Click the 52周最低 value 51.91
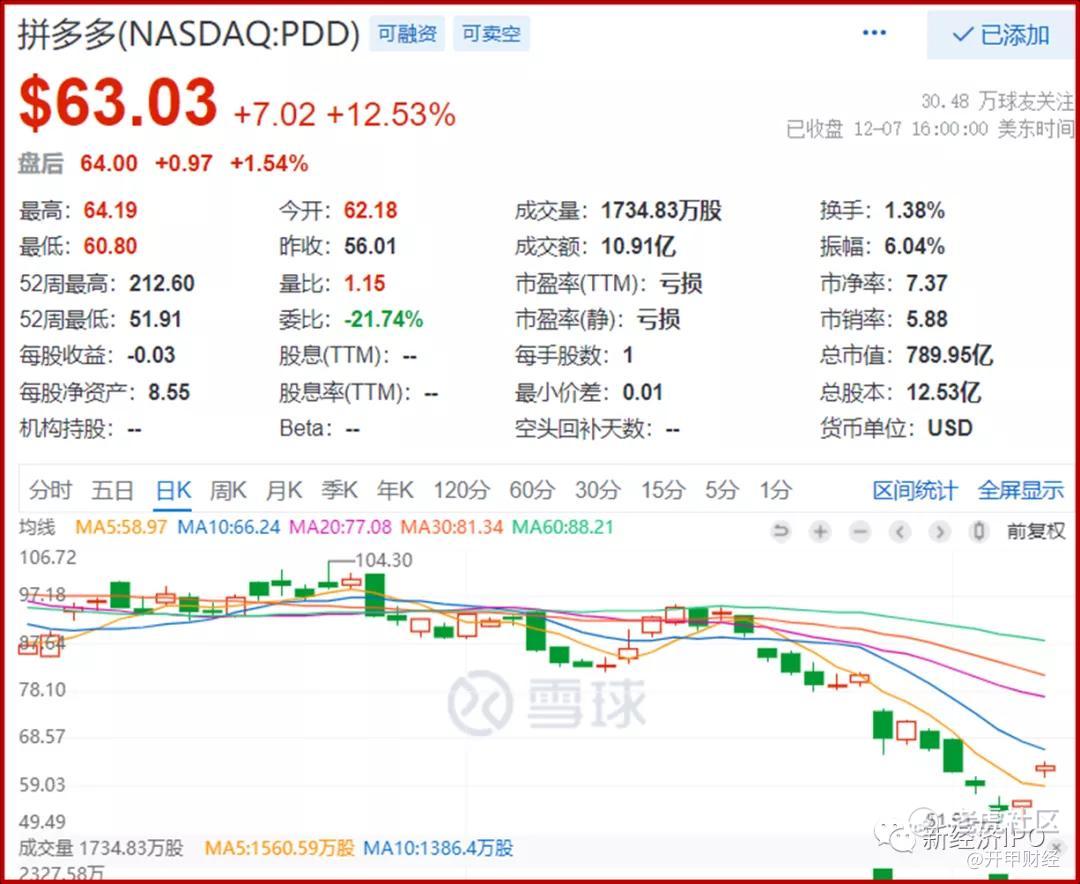This screenshot has width=1080, height=884. [x=156, y=320]
